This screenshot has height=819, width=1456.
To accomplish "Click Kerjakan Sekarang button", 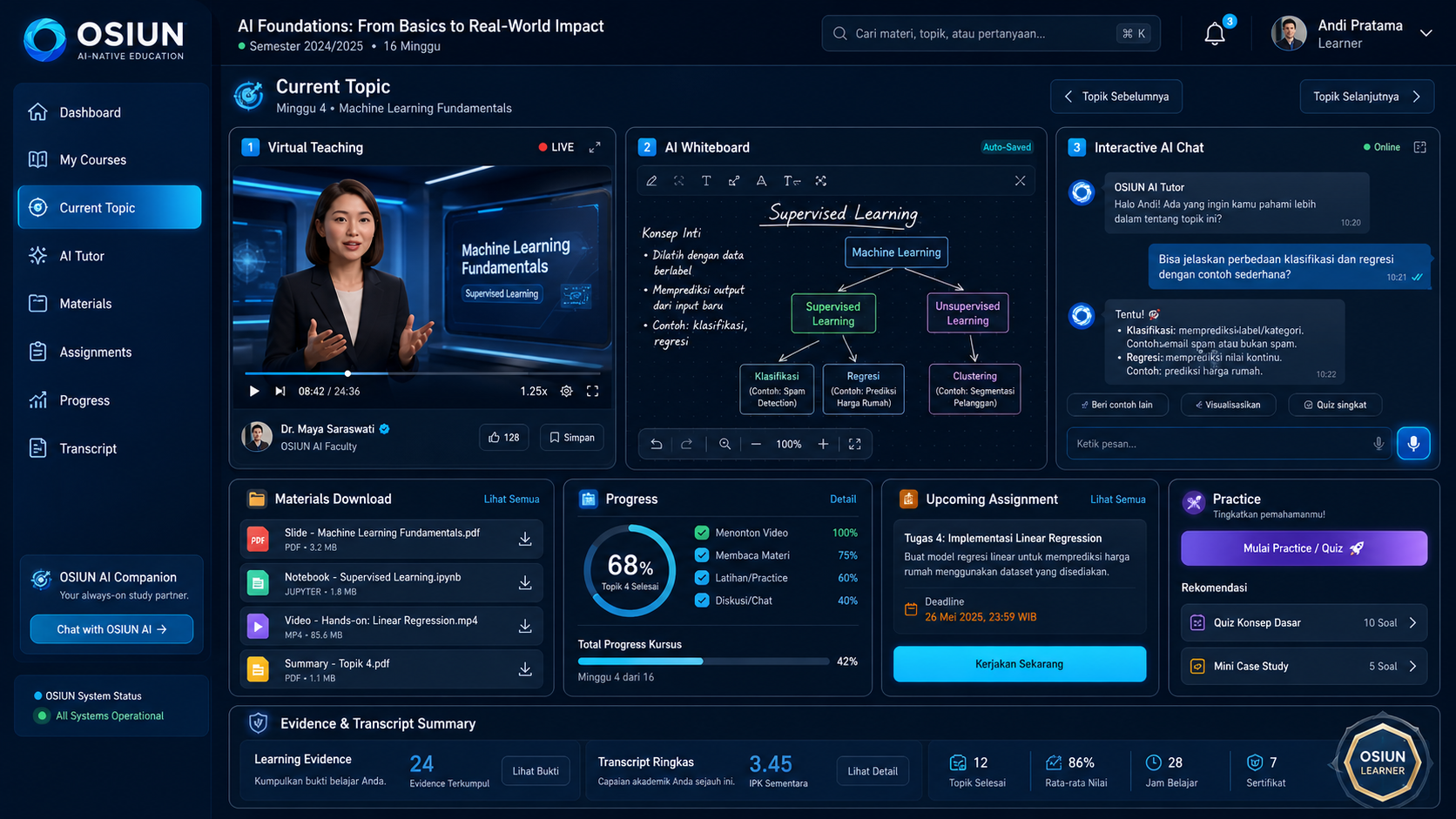I will [x=1020, y=664].
